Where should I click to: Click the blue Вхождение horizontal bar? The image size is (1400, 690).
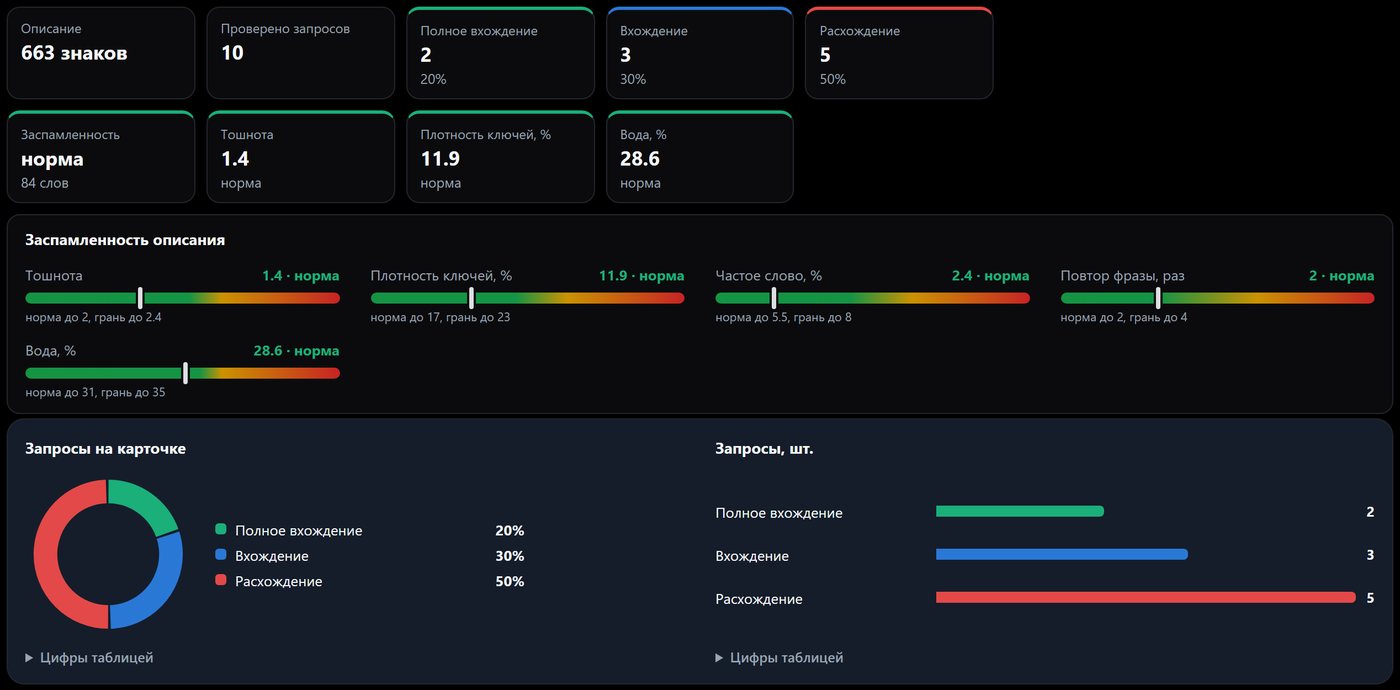pos(1062,554)
